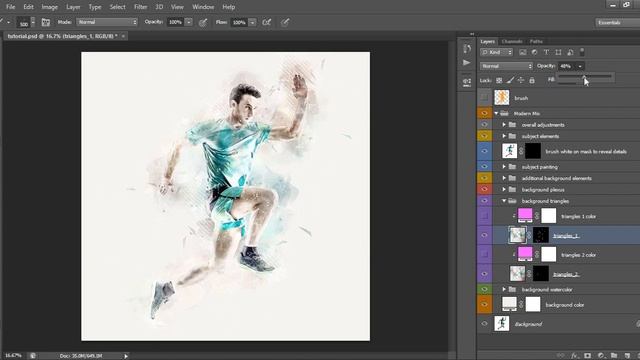Lock transparent pixels icon
Image resolution: width=640 pixels, height=360 pixels.
pos(499,80)
